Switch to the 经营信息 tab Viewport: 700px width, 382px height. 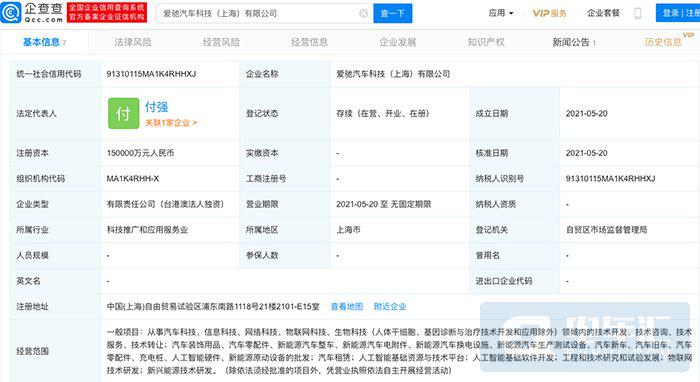pos(309,42)
